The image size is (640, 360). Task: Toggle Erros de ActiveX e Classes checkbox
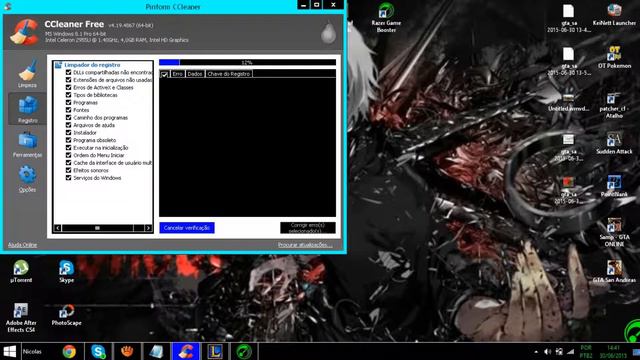(x=69, y=87)
